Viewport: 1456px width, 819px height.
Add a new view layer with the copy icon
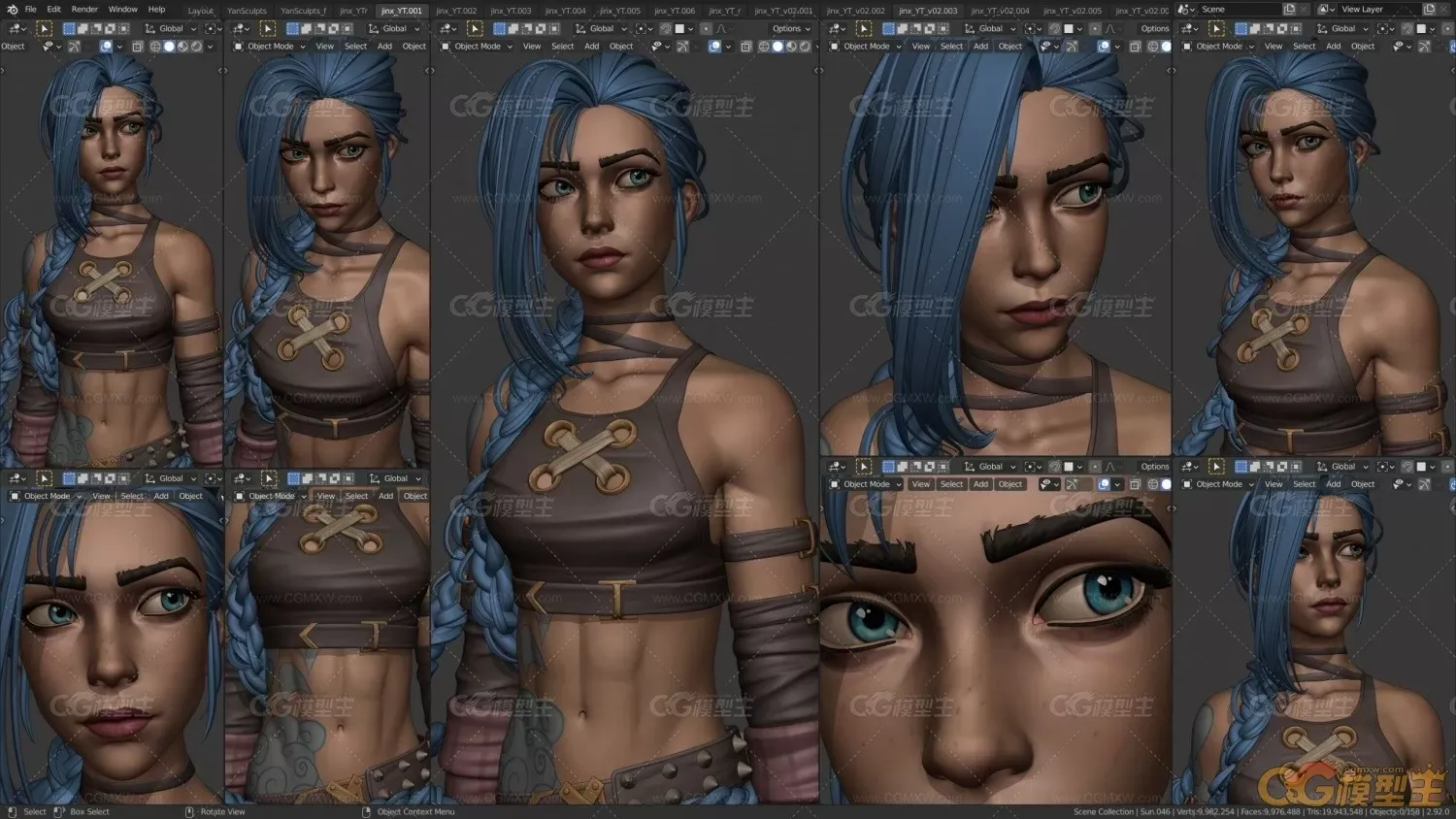pos(1429,10)
